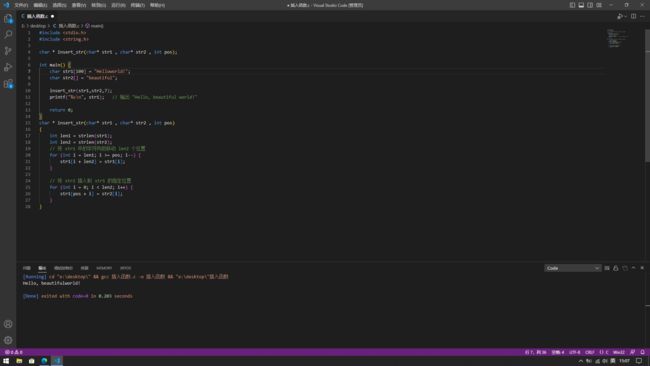The height and width of the screenshot is (366, 650).
Task: Open the 文件 (File) menu
Action: point(21,5)
